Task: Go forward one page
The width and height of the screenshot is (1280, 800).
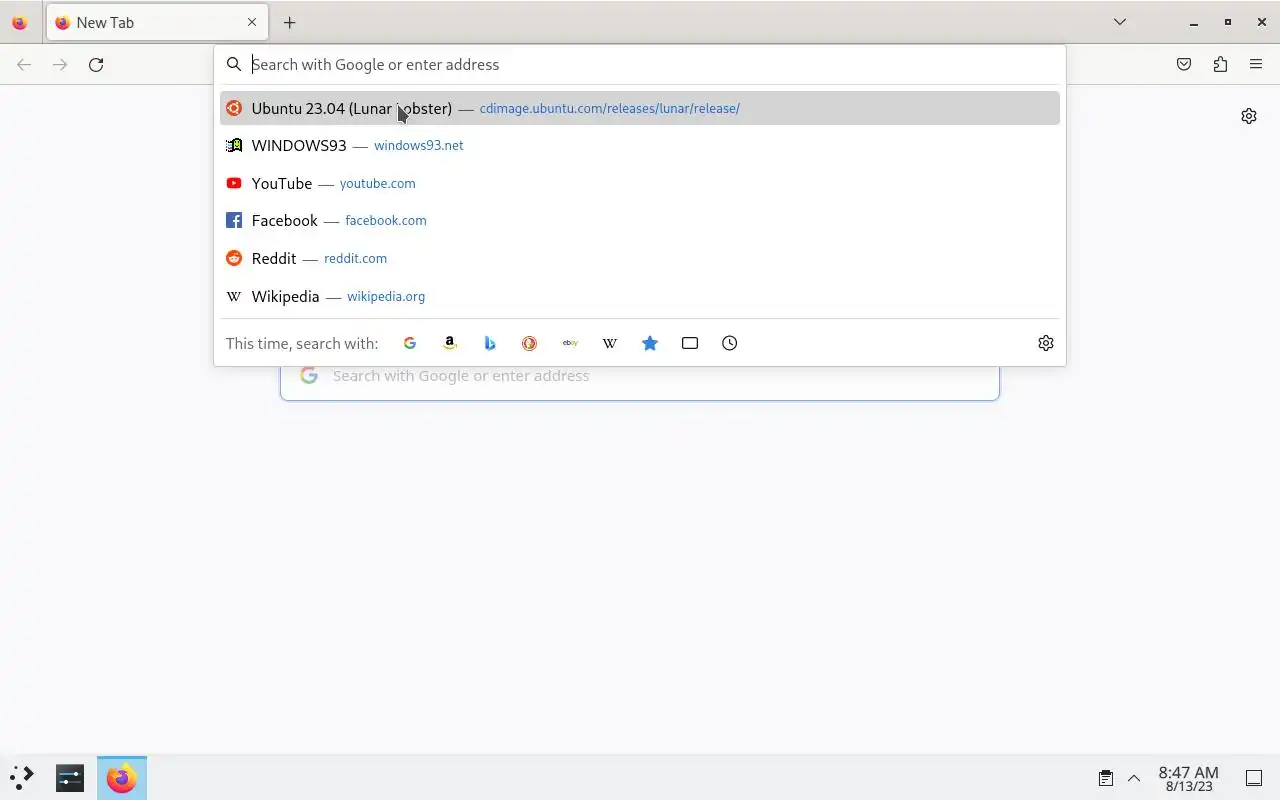Action: [61, 64]
